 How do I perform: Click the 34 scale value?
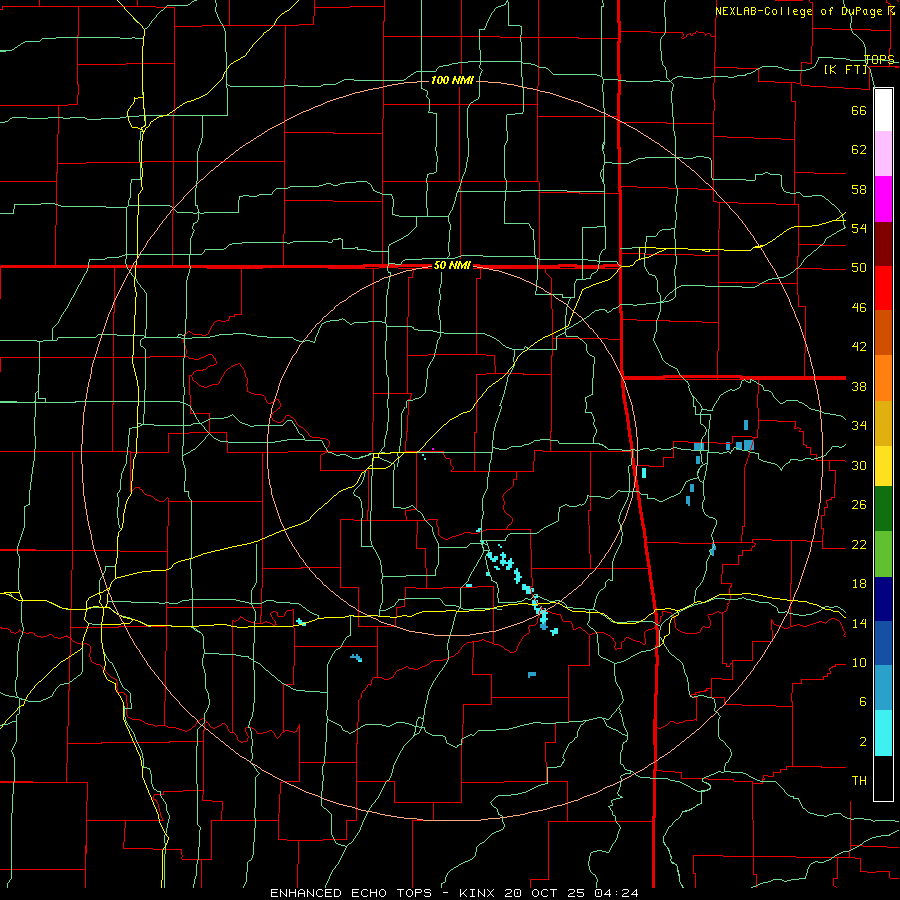point(859,426)
